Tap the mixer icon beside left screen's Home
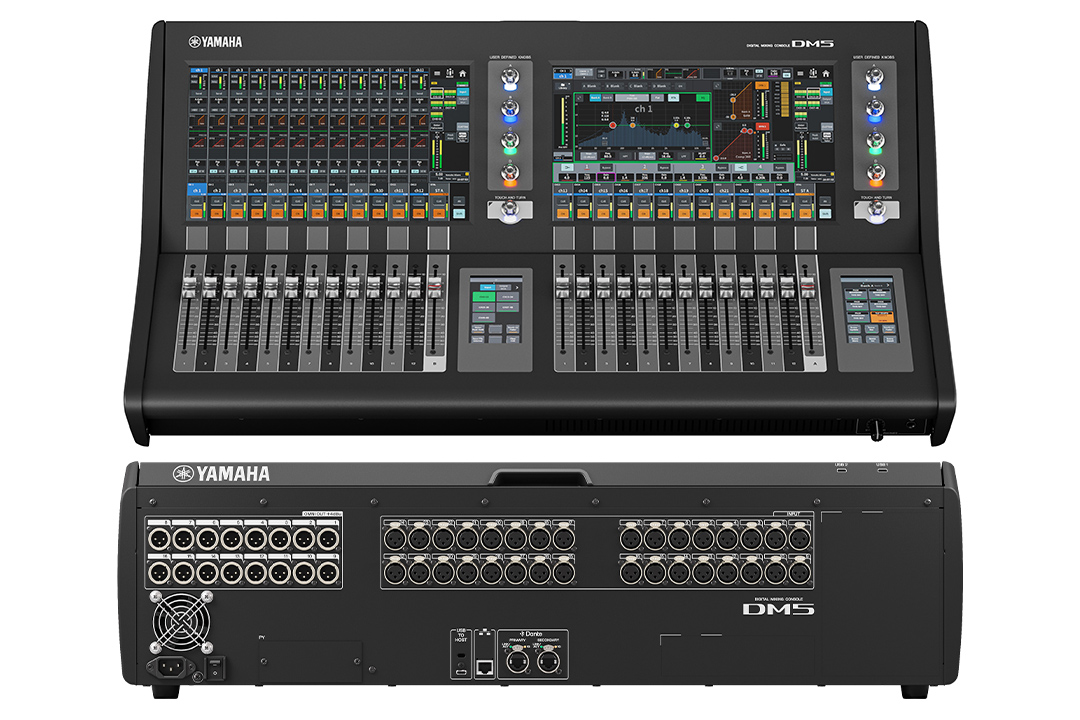This screenshot has width=1080, height=720. coord(450,73)
